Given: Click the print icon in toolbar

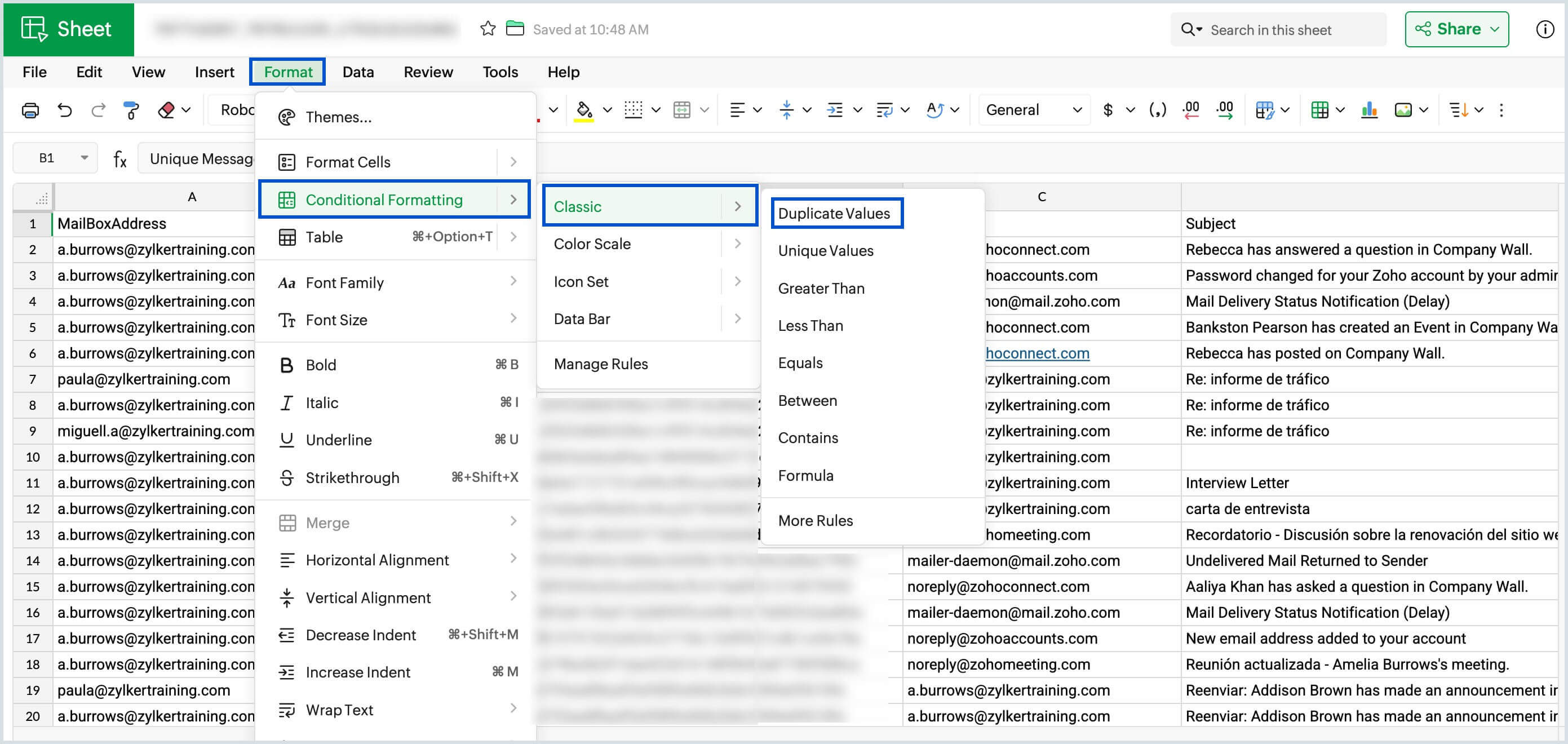Looking at the screenshot, I should (30, 110).
